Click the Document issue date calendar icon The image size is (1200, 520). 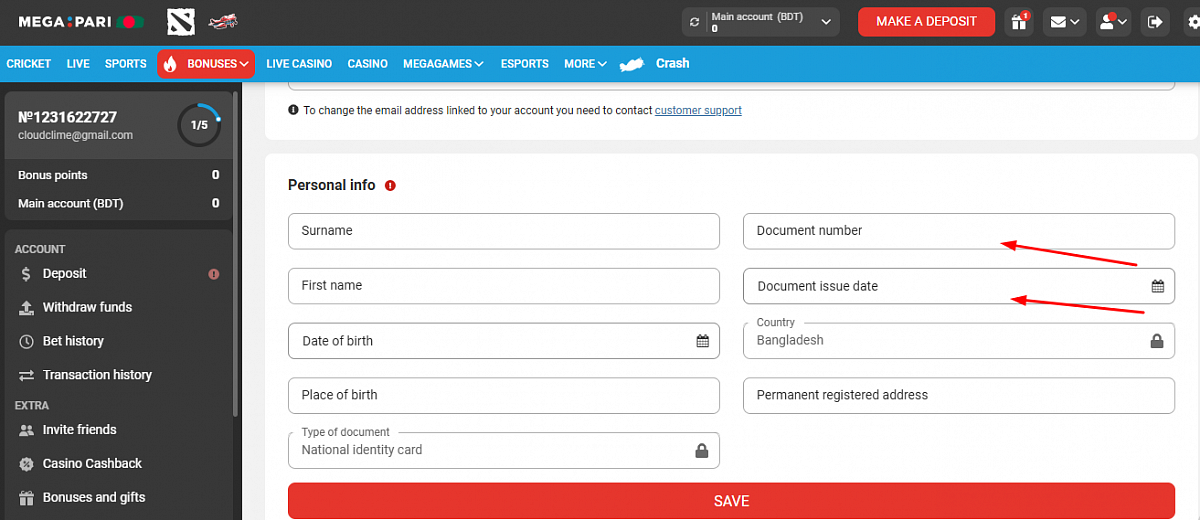point(1157,286)
